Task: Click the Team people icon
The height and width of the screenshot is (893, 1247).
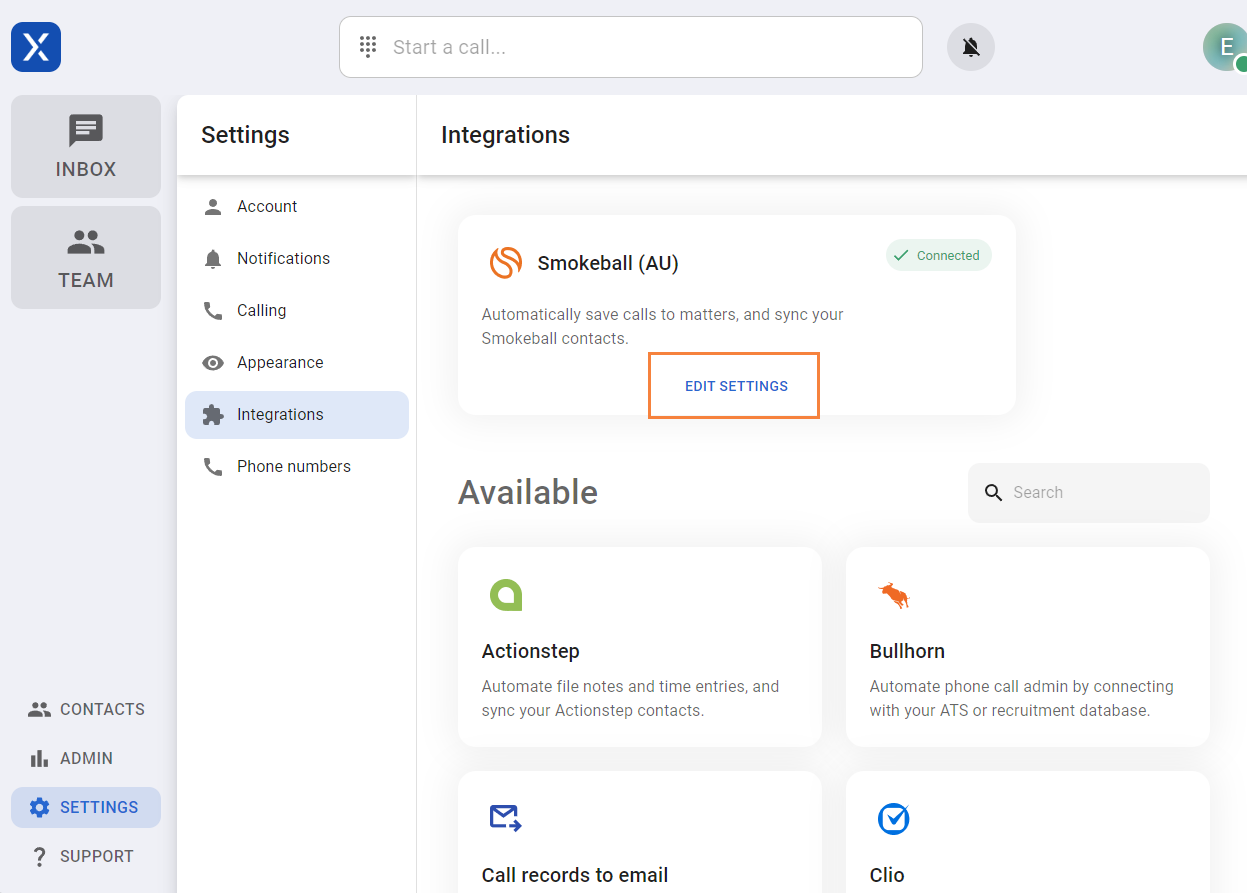Action: point(86,242)
